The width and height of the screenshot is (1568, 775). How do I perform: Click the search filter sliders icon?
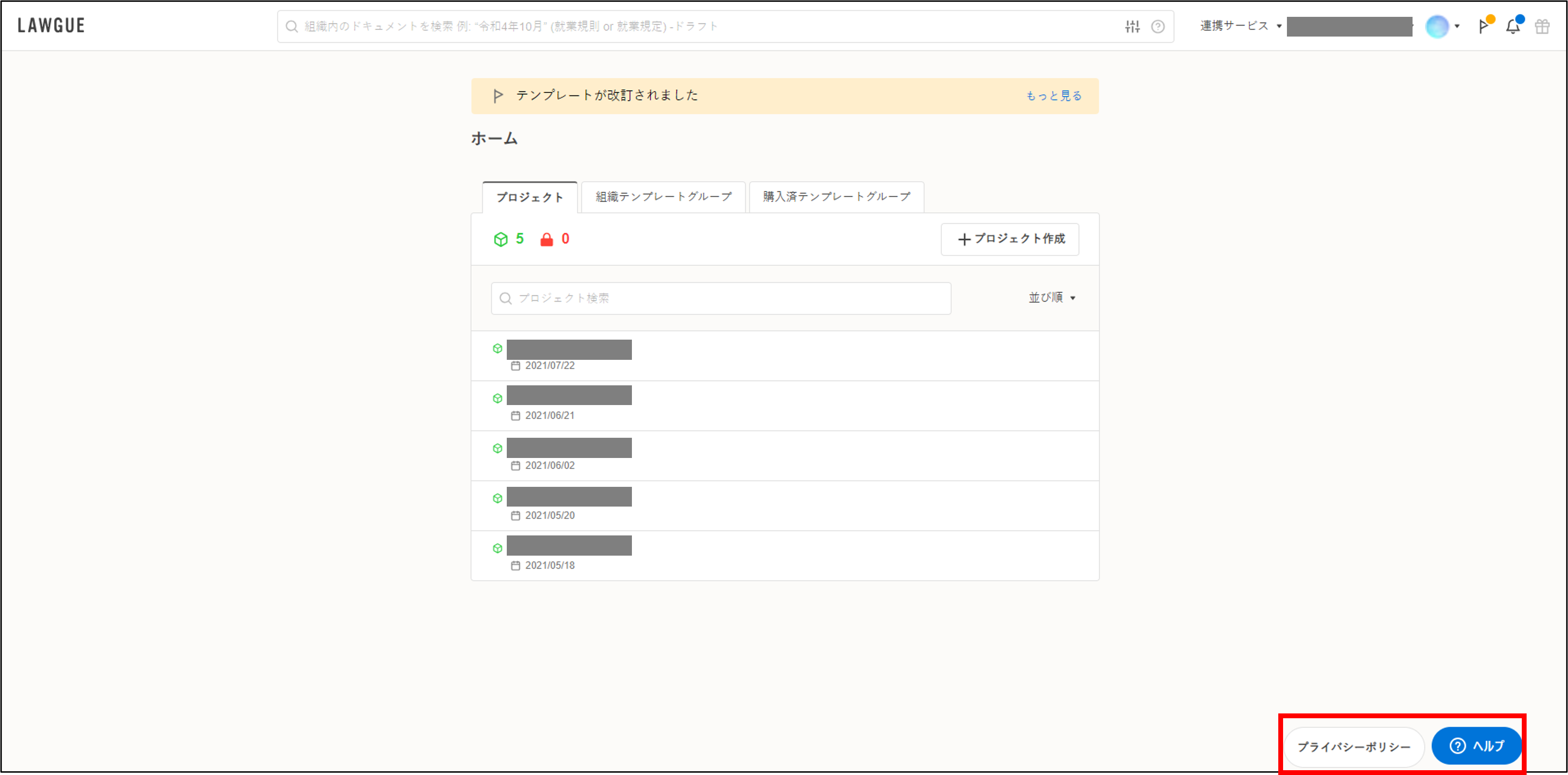point(1132,26)
